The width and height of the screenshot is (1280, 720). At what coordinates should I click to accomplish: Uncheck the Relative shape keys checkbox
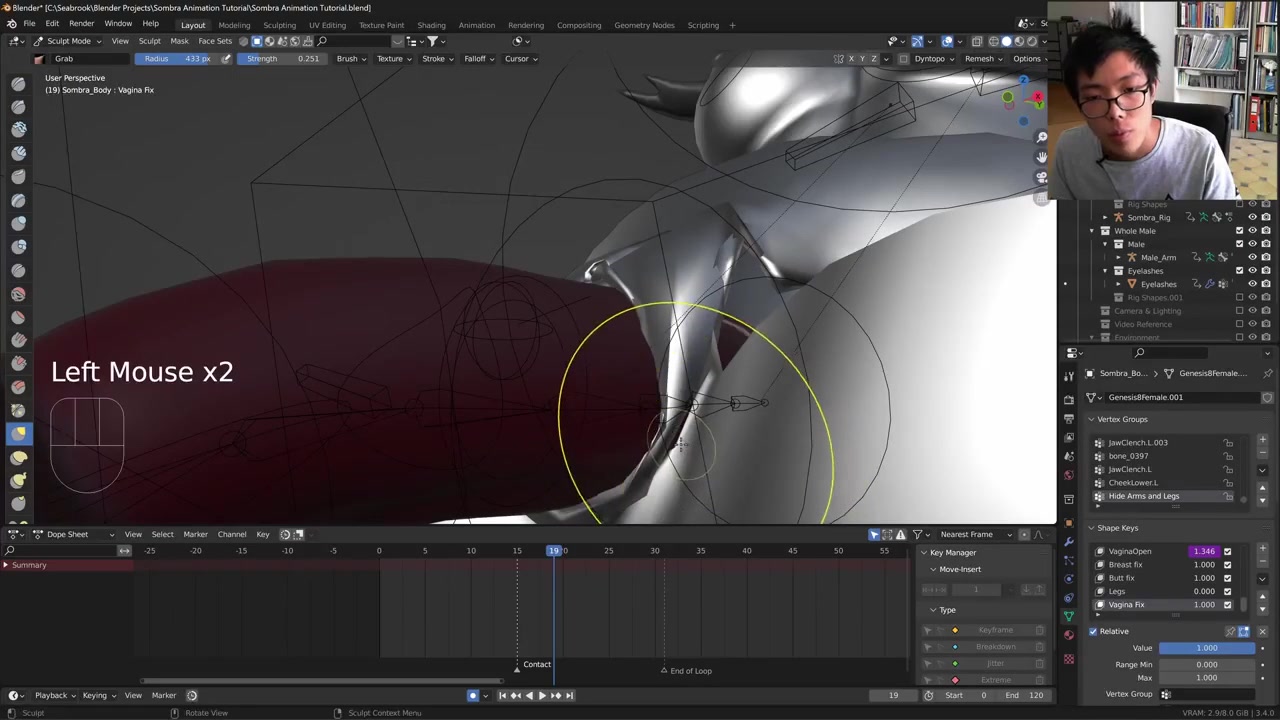click(1093, 631)
